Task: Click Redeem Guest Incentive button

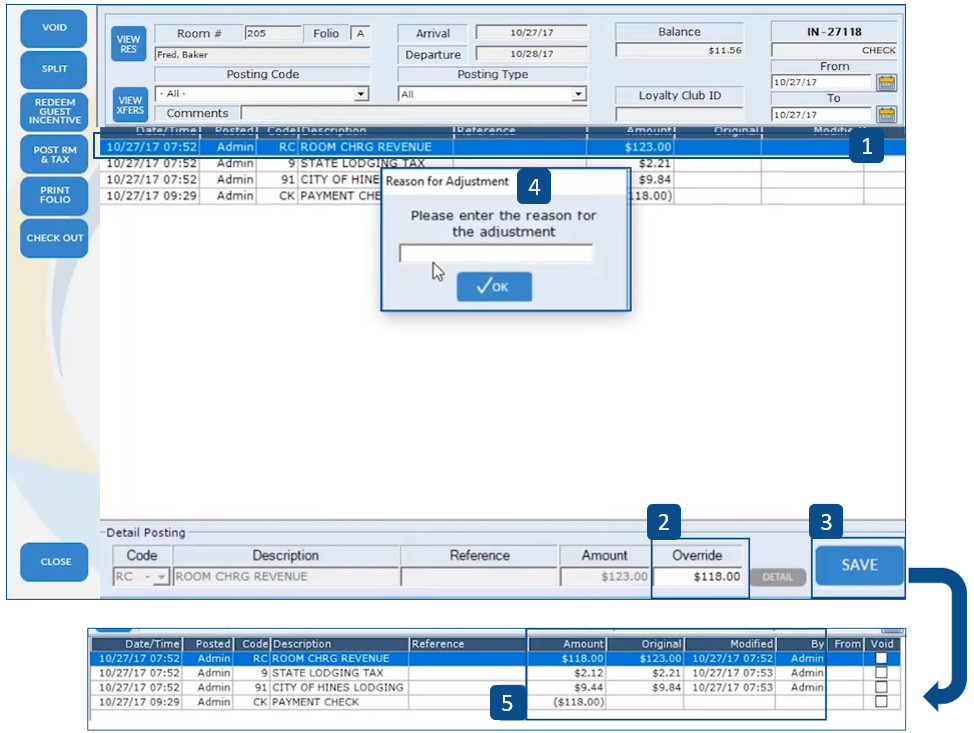Action: point(55,111)
